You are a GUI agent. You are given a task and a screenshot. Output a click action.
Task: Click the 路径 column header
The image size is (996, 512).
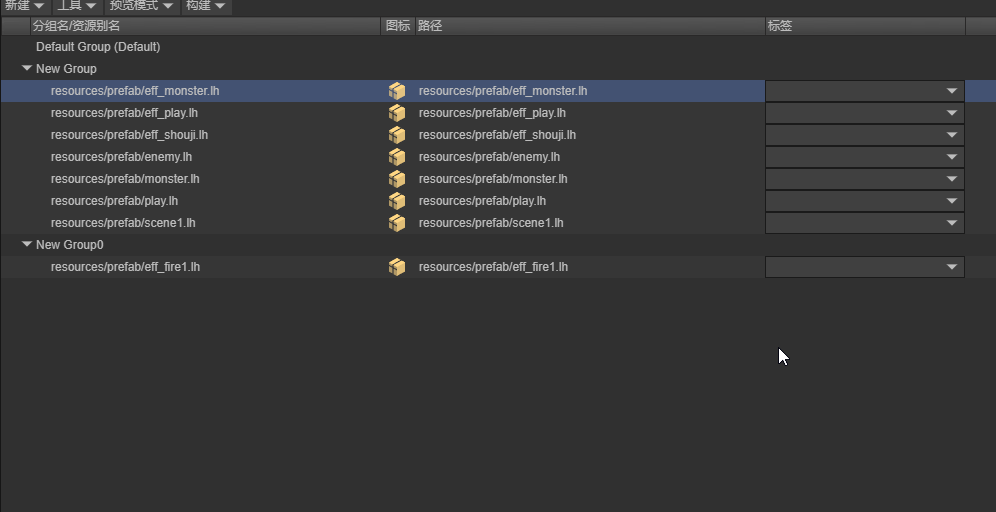coord(590,26)
